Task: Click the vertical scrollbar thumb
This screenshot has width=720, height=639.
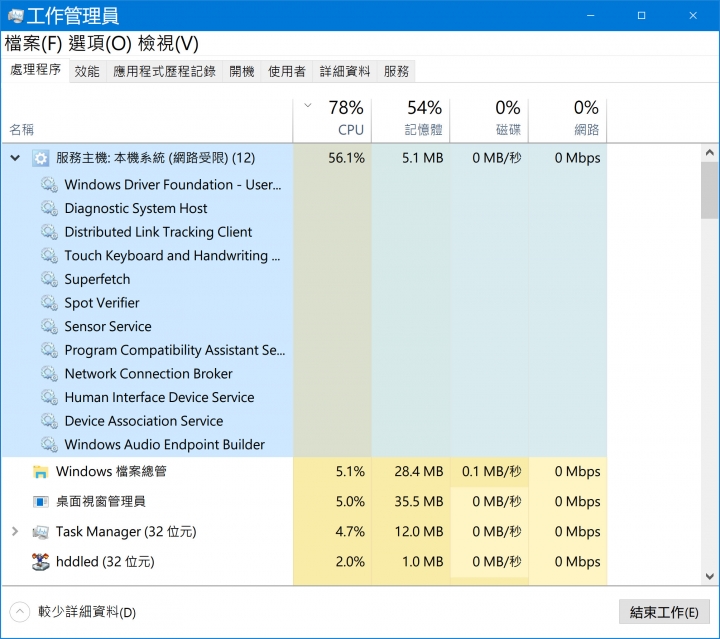Action: (710, 190)
